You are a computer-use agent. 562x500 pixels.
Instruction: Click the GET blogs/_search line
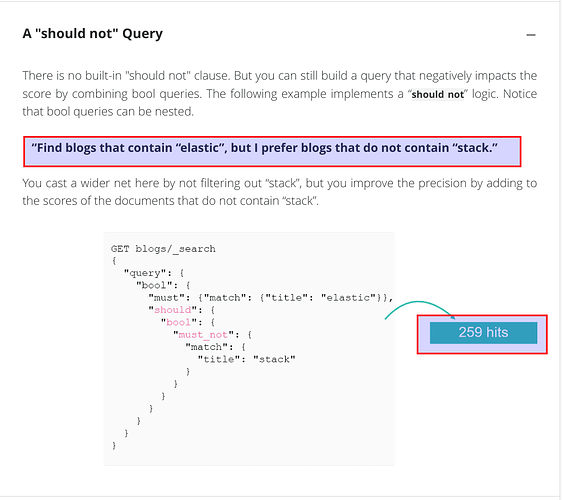163,249
